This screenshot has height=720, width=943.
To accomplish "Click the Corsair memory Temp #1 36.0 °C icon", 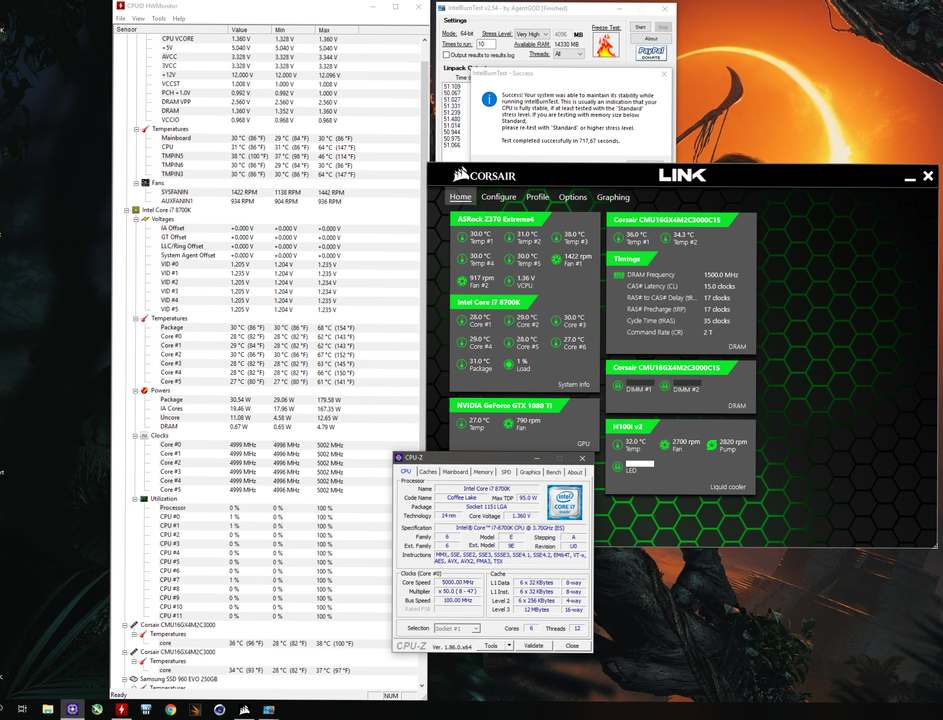I will pyautogui.click(x=618, y=238).
